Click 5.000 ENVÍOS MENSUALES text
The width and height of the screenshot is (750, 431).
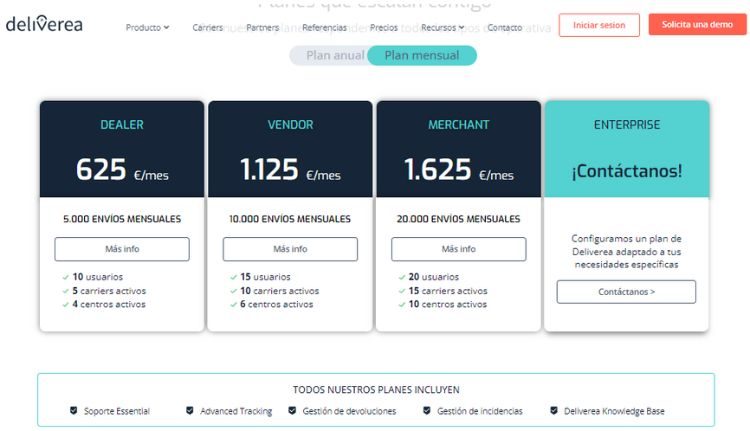click(122, 219)
